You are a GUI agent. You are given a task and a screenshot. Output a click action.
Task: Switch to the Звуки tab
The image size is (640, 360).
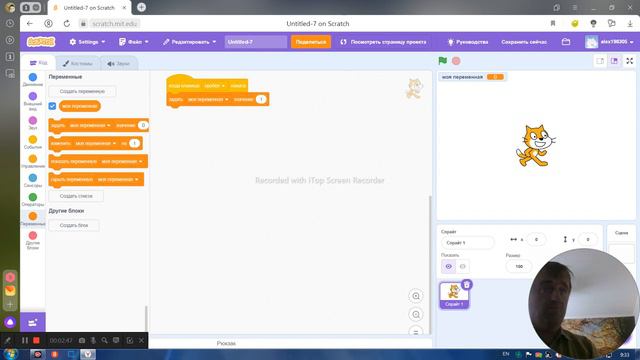click(118, 63)
